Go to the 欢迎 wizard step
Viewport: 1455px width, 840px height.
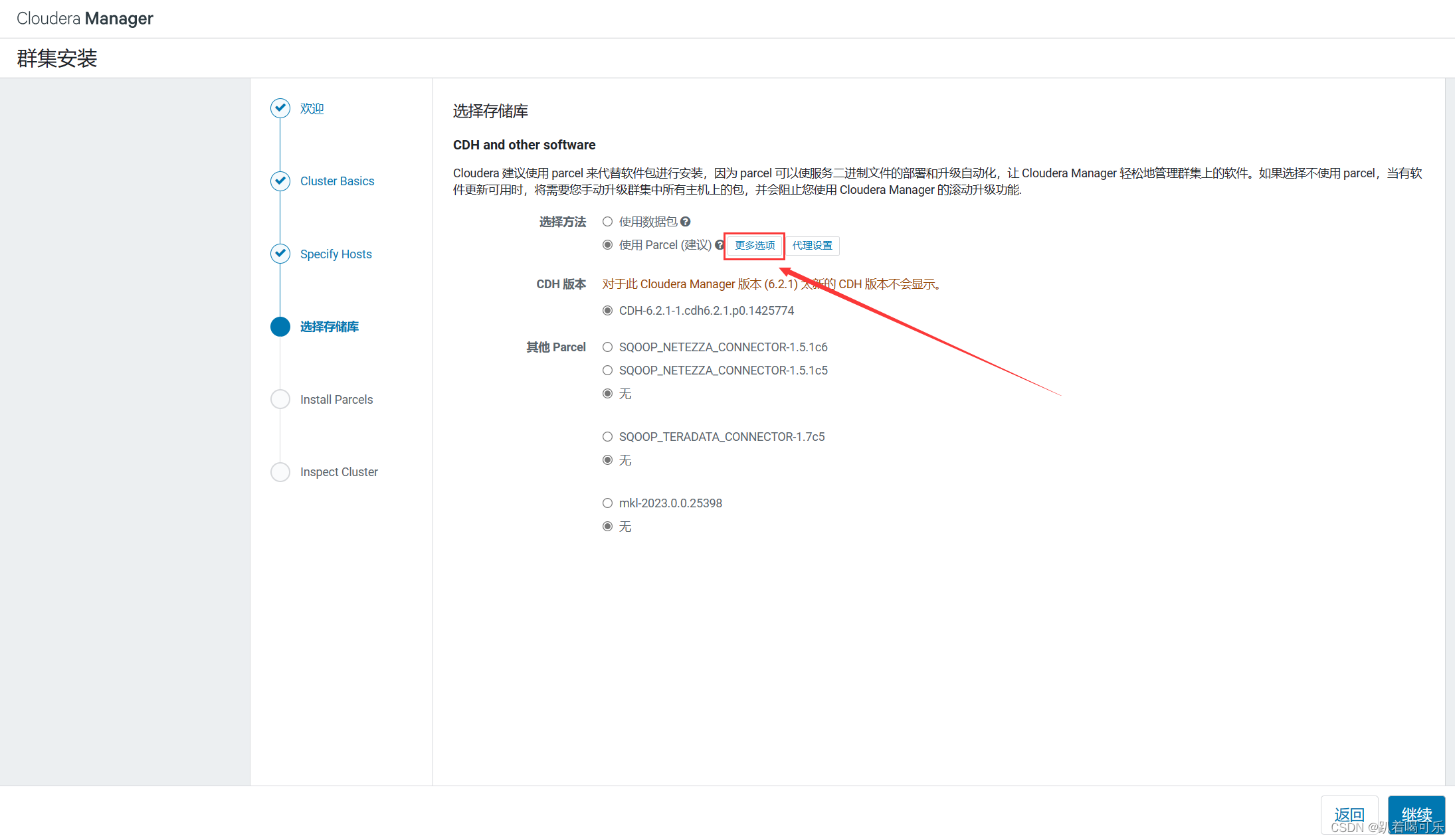312,108
